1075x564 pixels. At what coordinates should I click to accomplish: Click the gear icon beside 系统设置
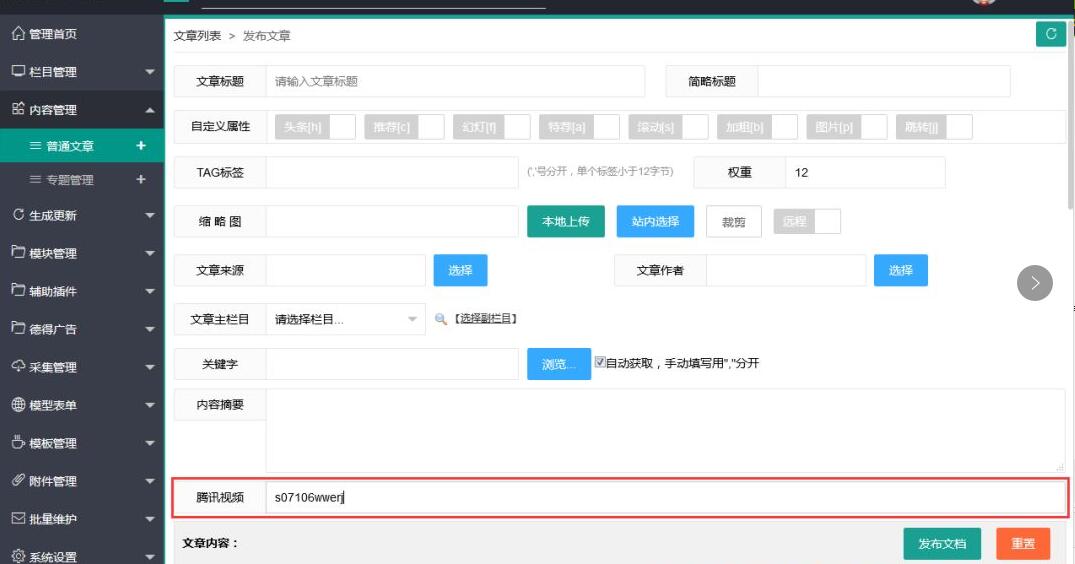point(19,556)
